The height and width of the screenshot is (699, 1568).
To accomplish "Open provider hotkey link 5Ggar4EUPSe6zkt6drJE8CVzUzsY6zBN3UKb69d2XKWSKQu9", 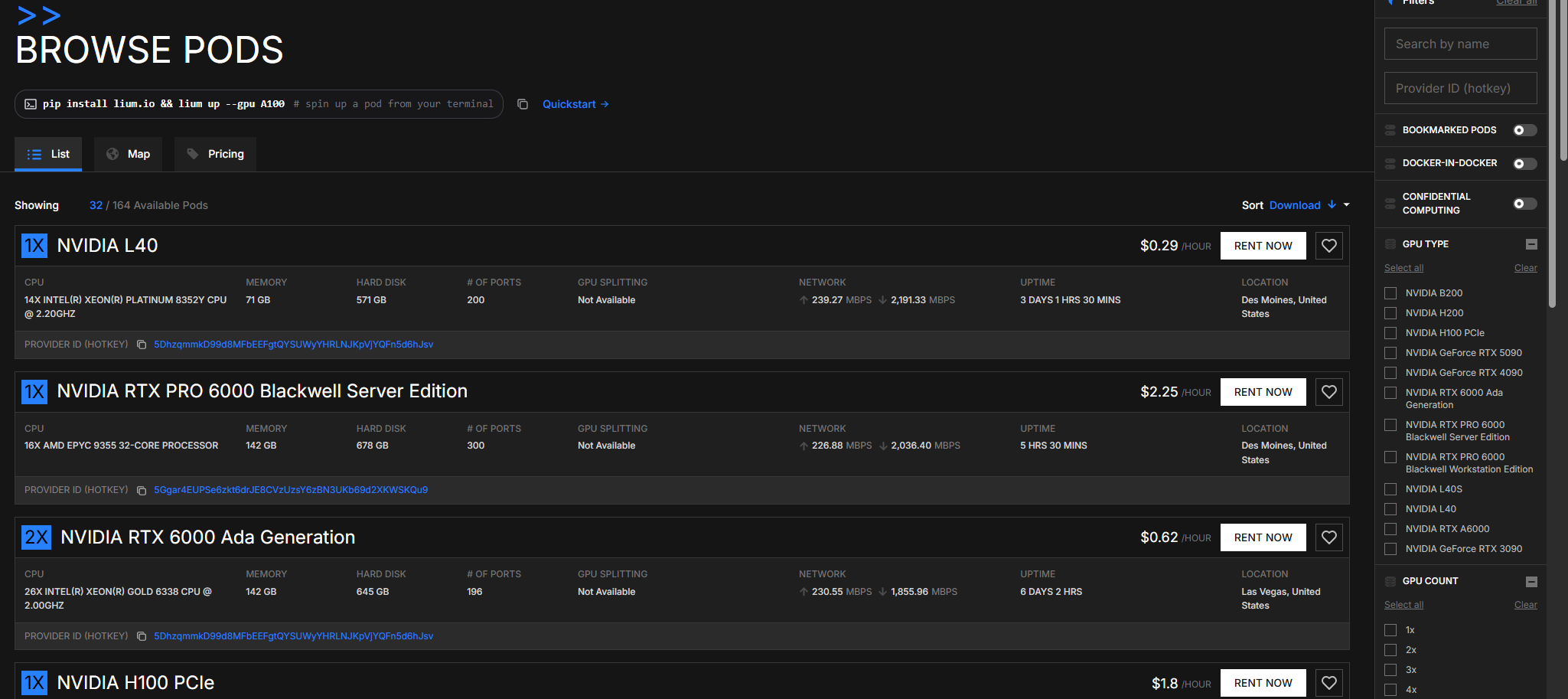I will coord(291,490).
